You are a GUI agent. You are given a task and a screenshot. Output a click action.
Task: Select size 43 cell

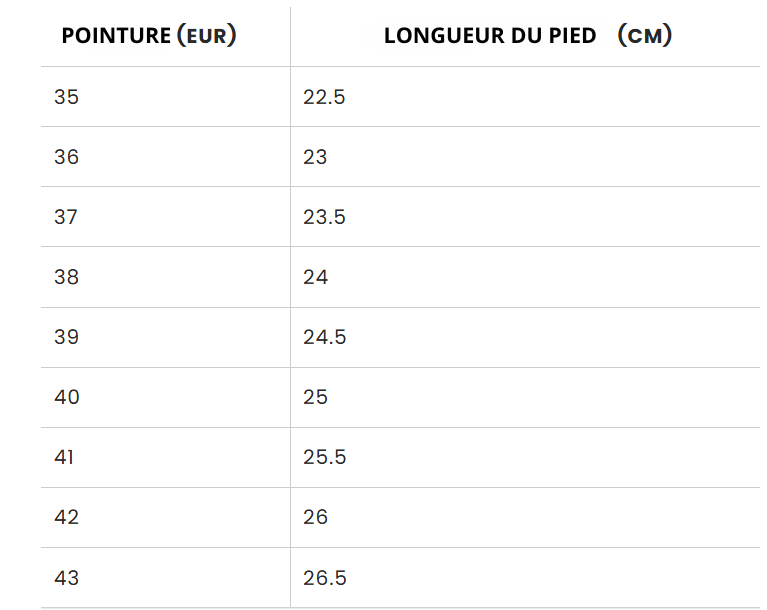click(166, 578)
